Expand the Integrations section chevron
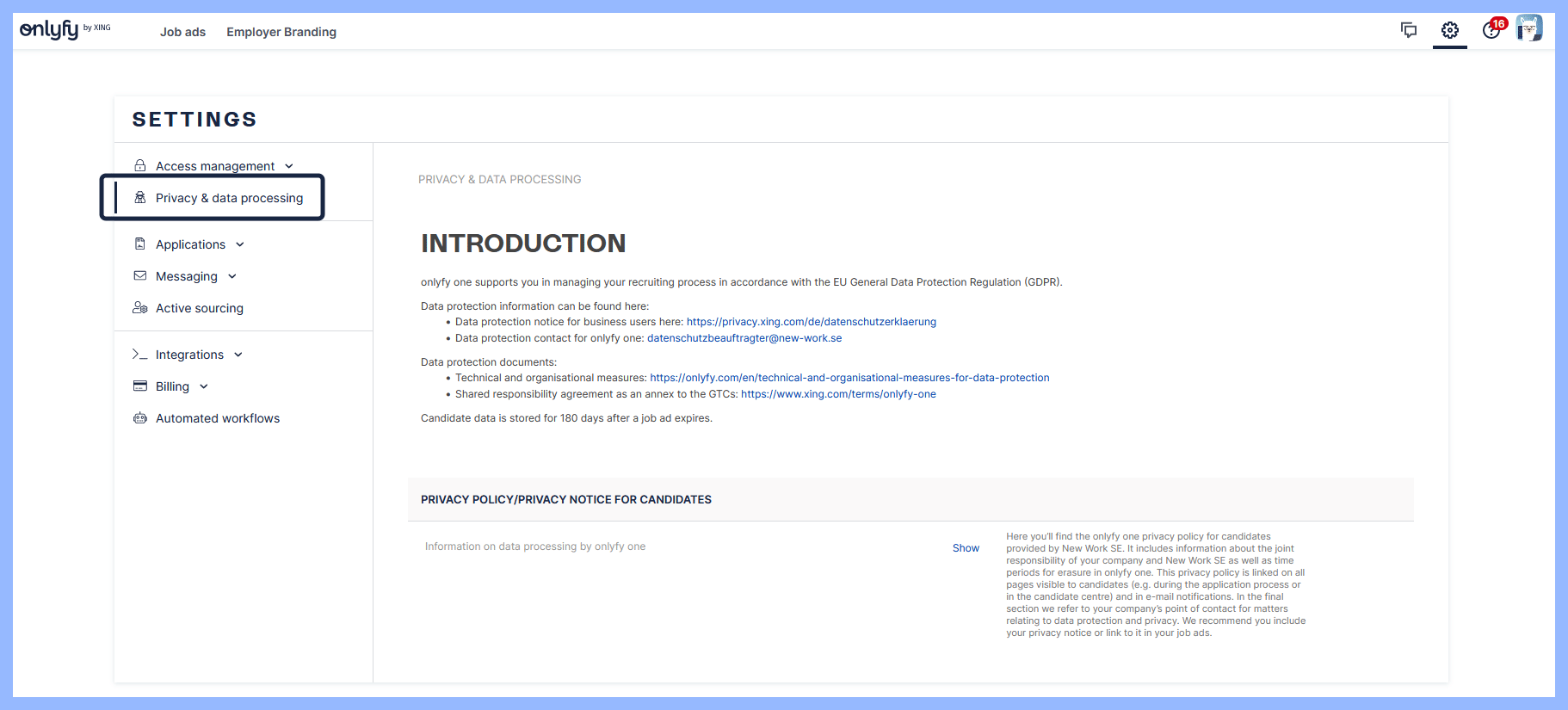This screenshot has height=710, width=1568. click(238, 355)
